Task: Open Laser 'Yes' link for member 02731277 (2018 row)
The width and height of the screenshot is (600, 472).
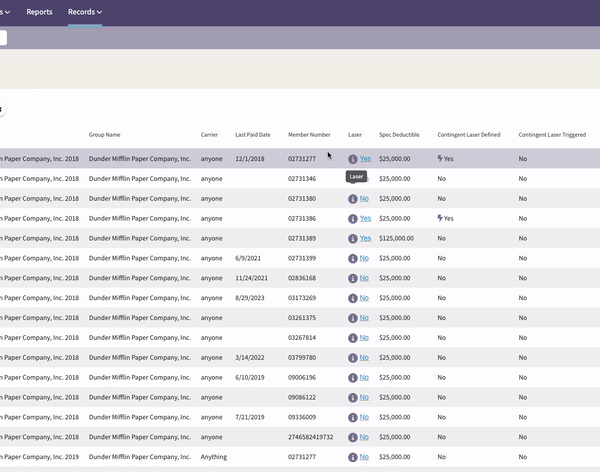Action: point(365,158)
